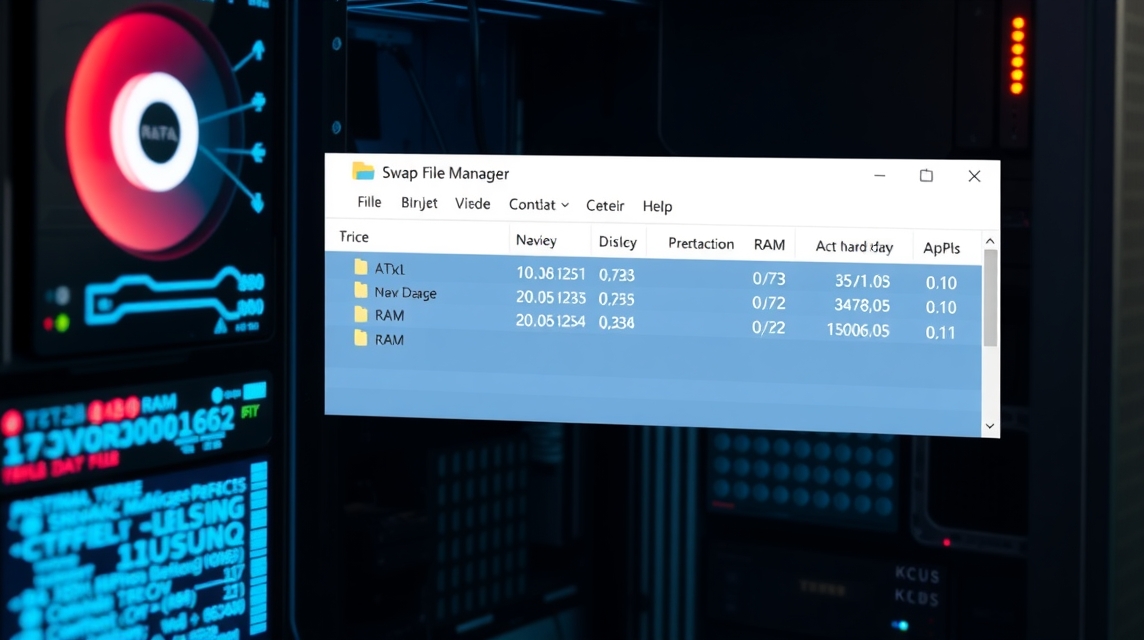Open the Ceteir menu

pyautogui.click(x=605, y=206)
